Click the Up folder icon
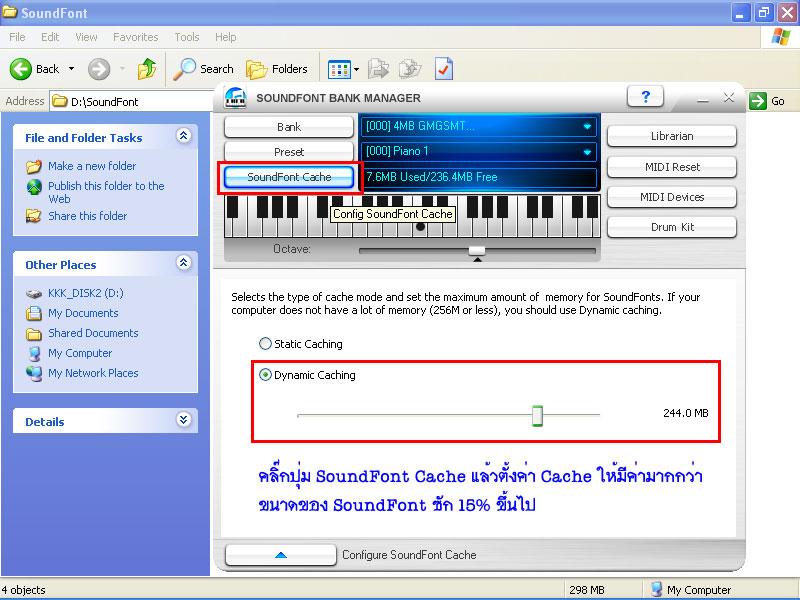The image size is (800, 600). click(147, 69)
